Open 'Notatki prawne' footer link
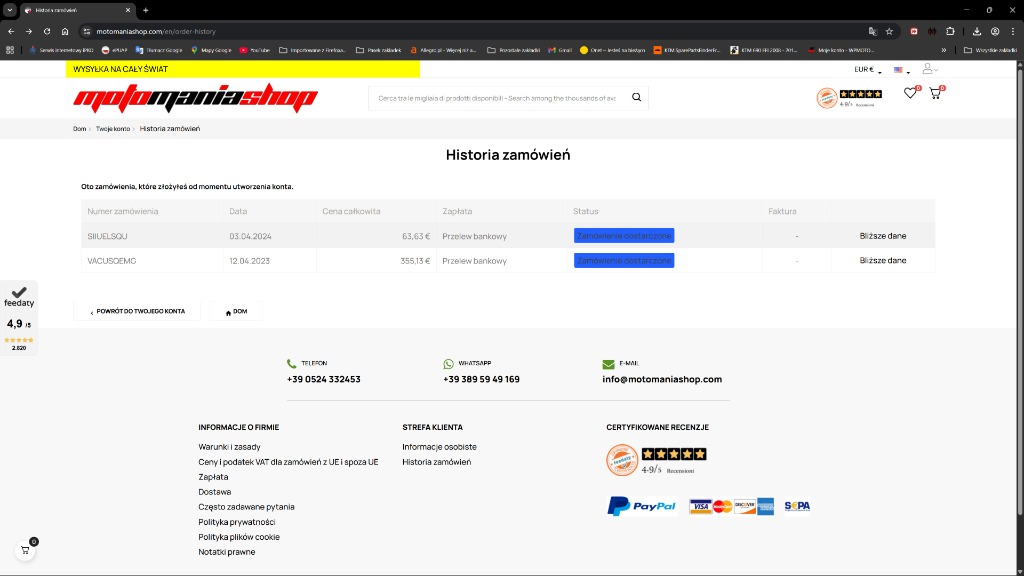 227,552
